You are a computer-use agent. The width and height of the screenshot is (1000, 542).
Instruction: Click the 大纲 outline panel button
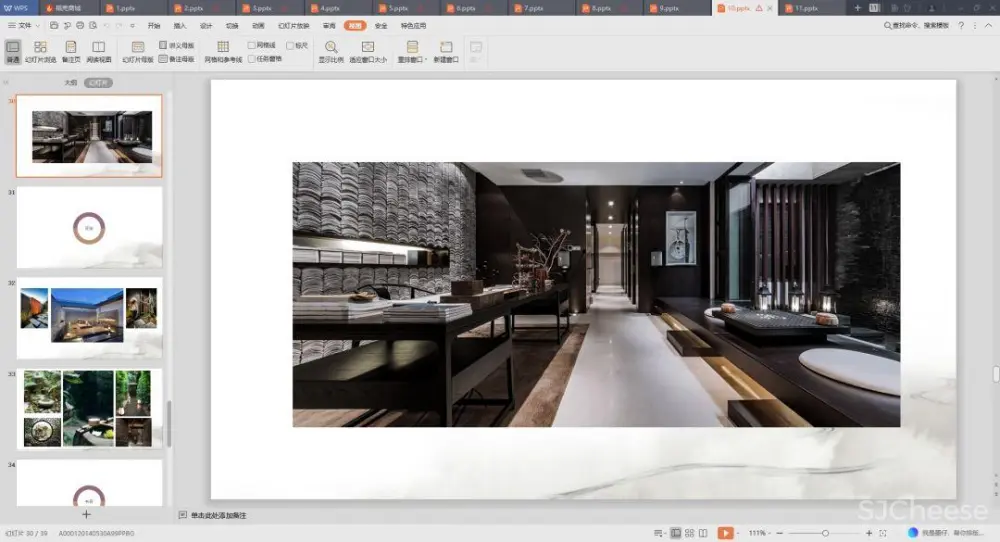click(70, 83)
